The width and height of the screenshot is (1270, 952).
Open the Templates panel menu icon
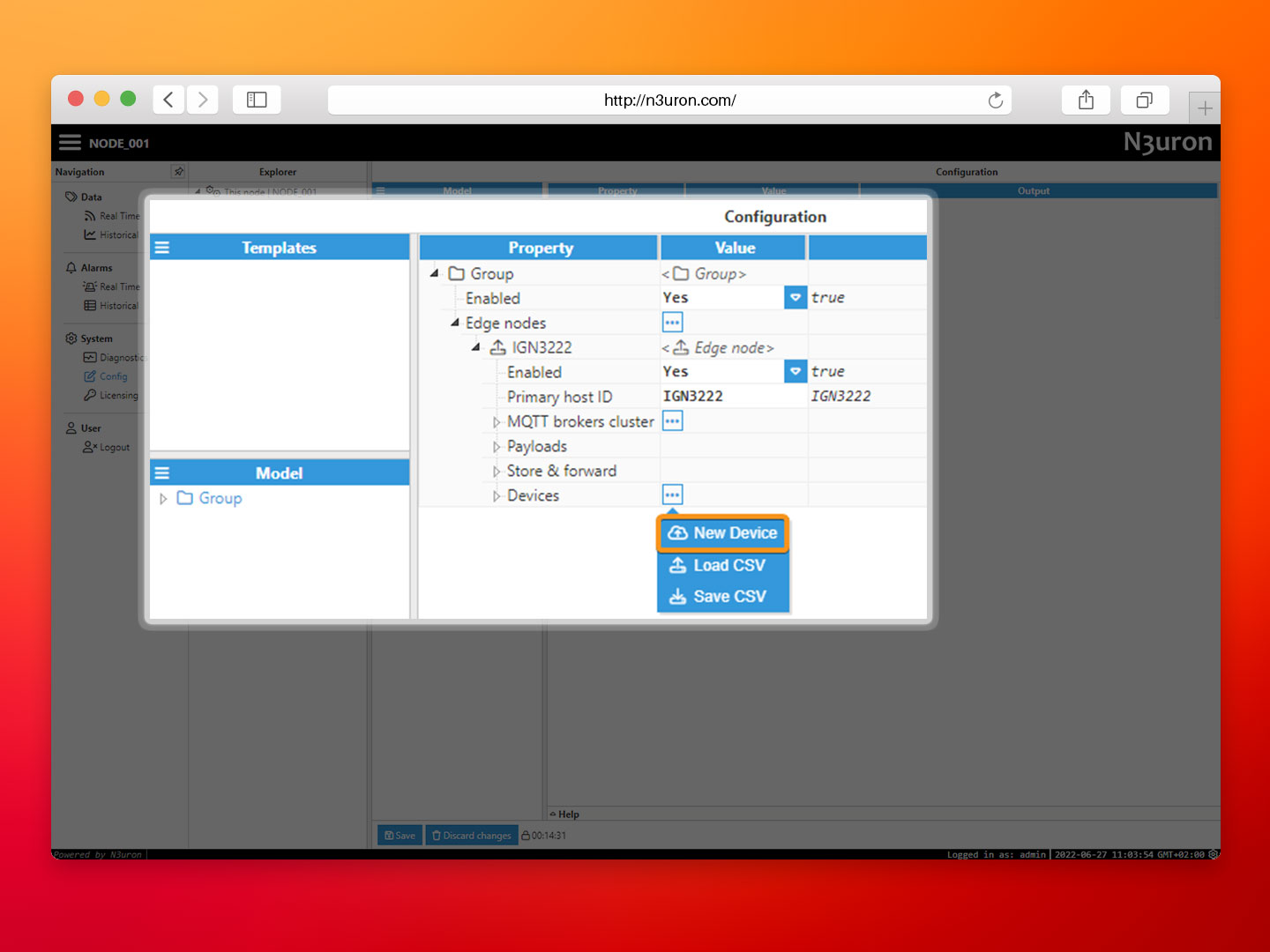(x=162, y=249)
